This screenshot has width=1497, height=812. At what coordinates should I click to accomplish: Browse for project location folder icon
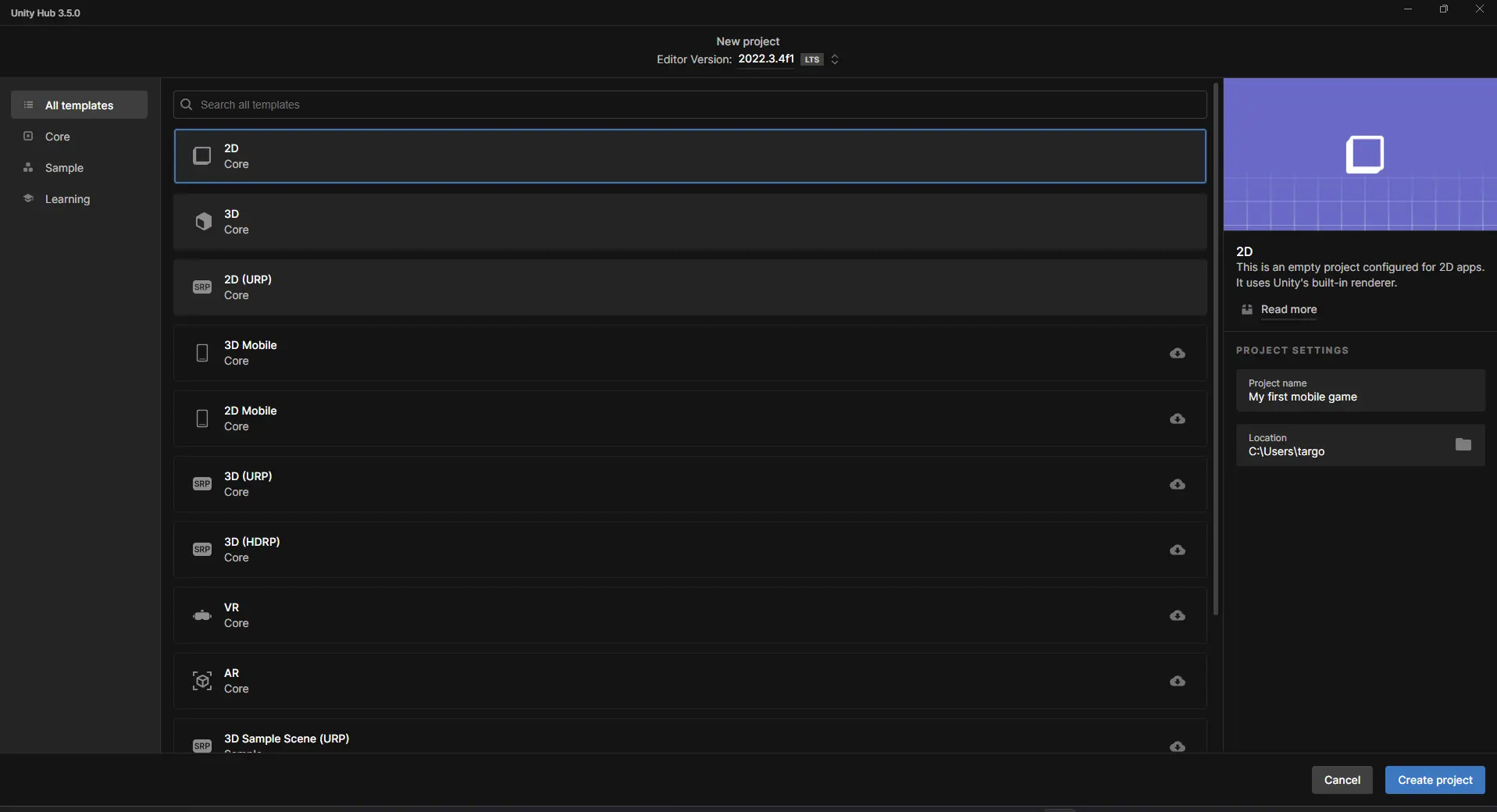click(x=1463, y=444)
